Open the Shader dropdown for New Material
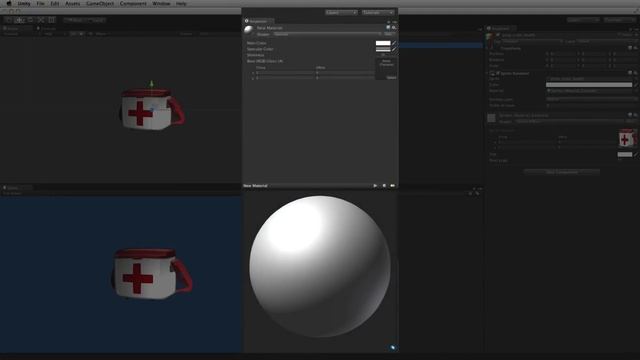The width and height of the screenshot is (640, 360). point(327,34)
